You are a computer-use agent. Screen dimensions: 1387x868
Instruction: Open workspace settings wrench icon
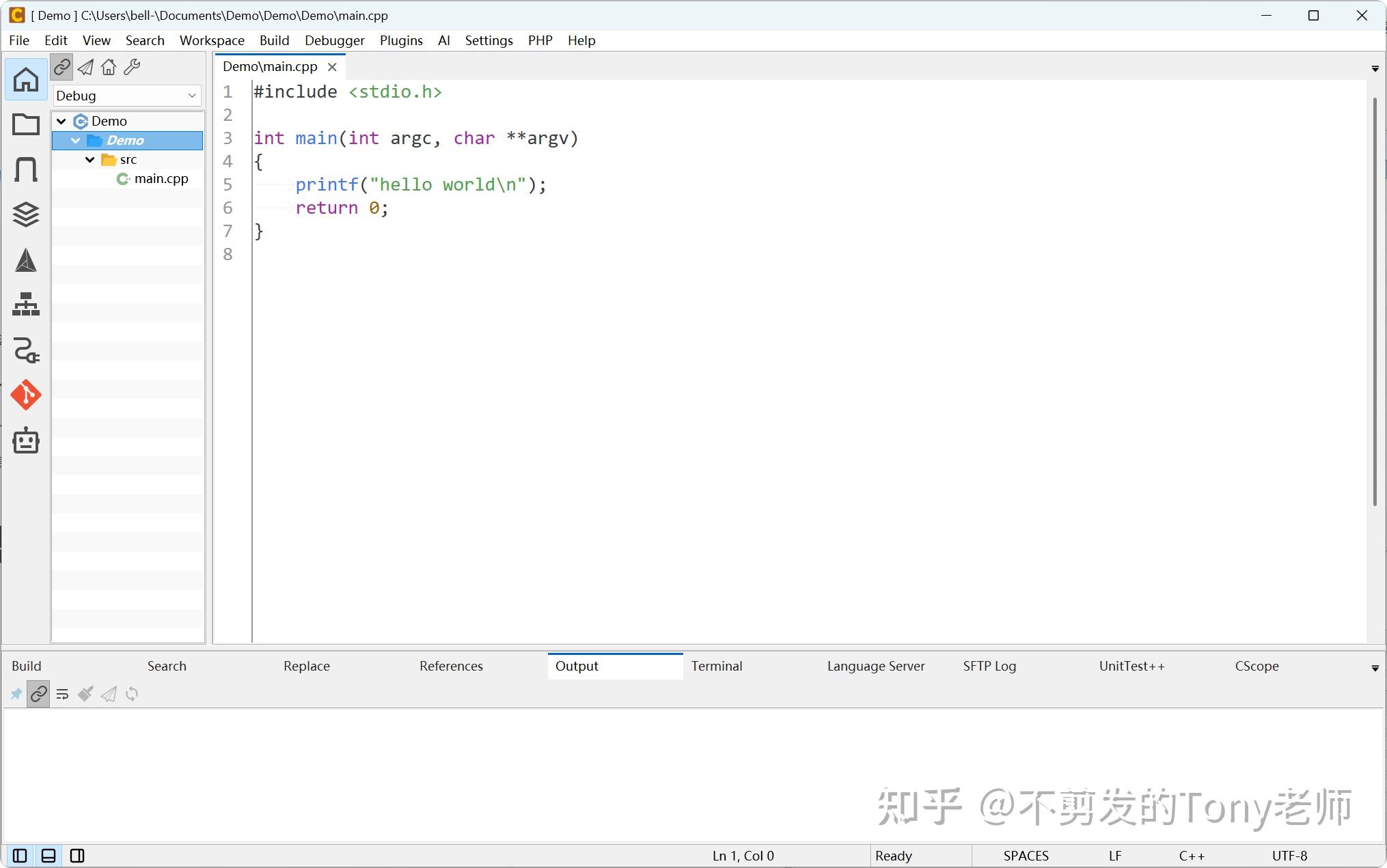[132, 67]
